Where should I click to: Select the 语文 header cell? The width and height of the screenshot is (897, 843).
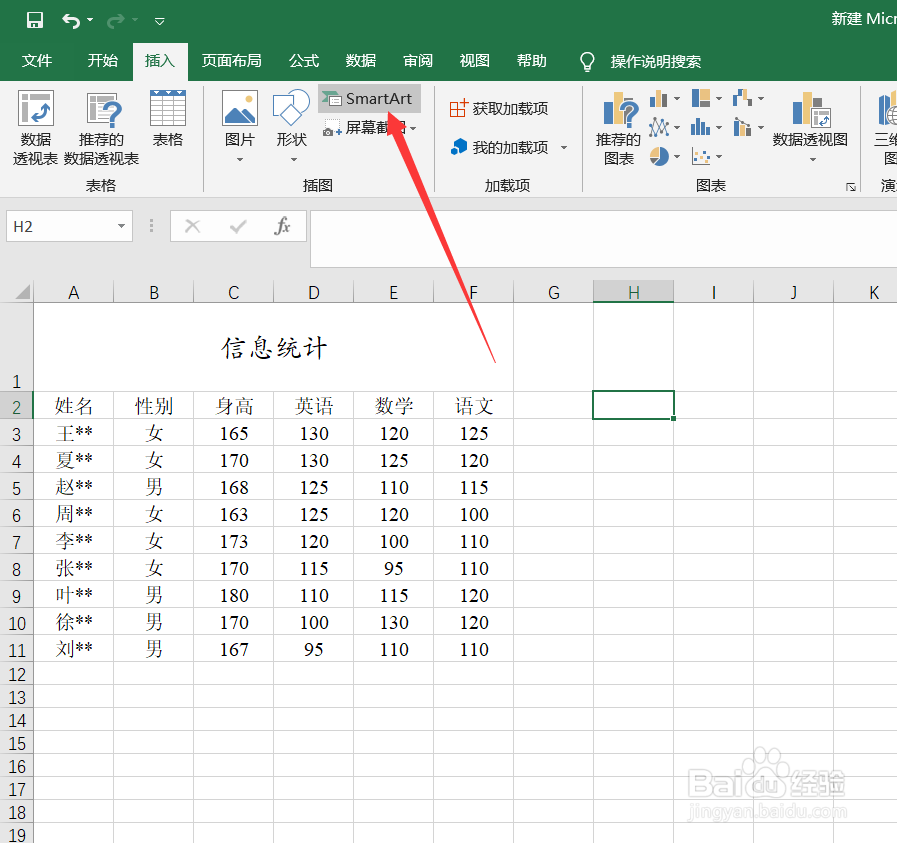(474, 405)
